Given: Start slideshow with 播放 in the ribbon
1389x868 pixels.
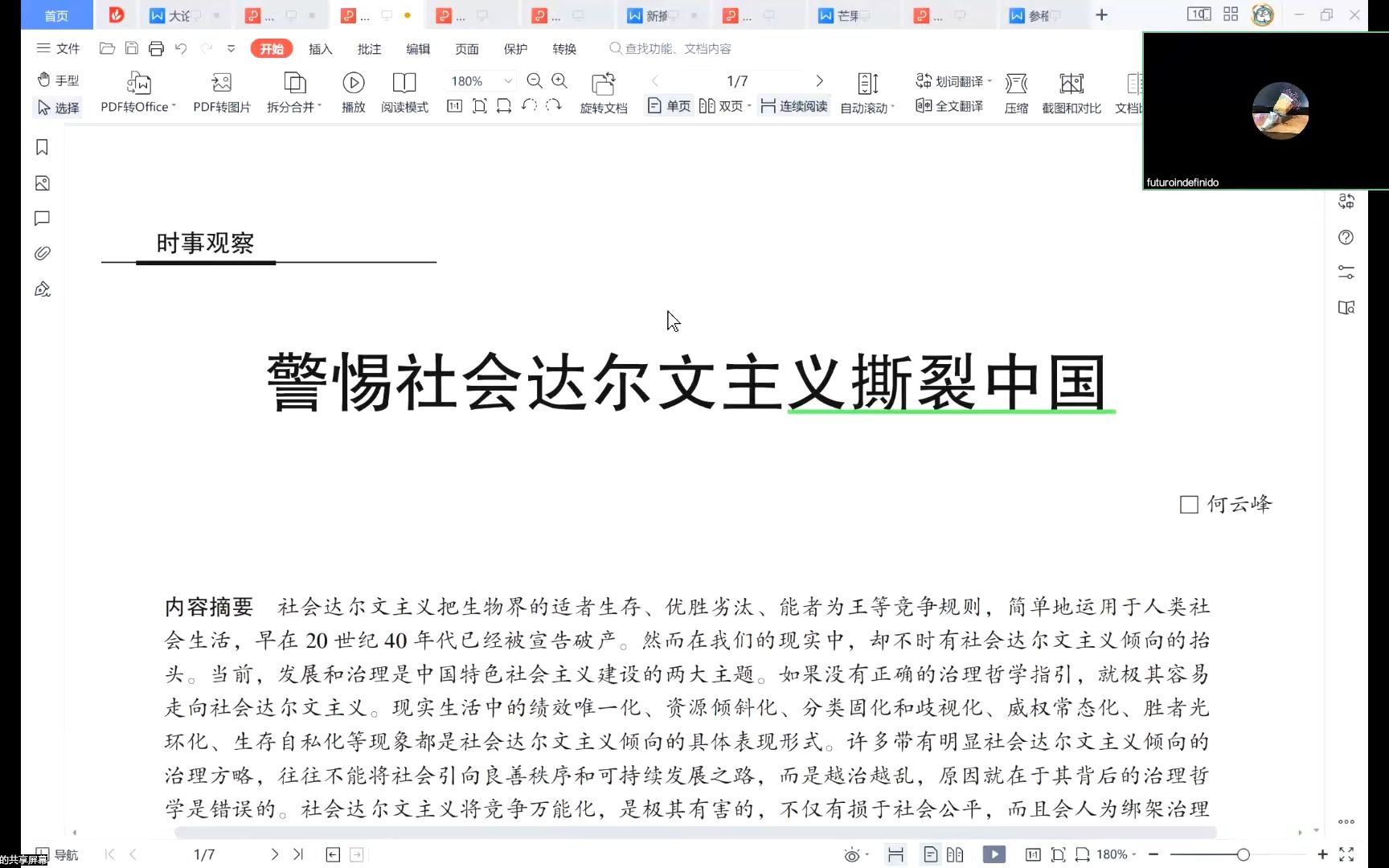Looking at the screenshot, I should point(354,93).
